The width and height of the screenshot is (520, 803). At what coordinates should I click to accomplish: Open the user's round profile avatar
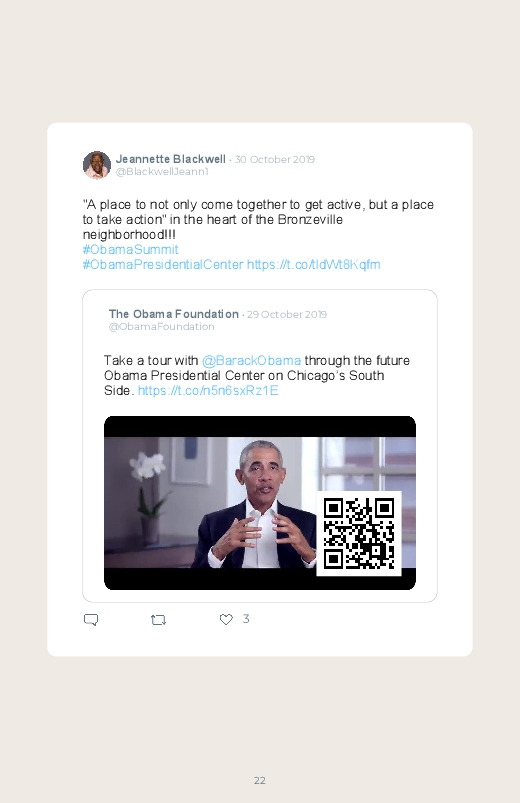[x=97, y=165]
